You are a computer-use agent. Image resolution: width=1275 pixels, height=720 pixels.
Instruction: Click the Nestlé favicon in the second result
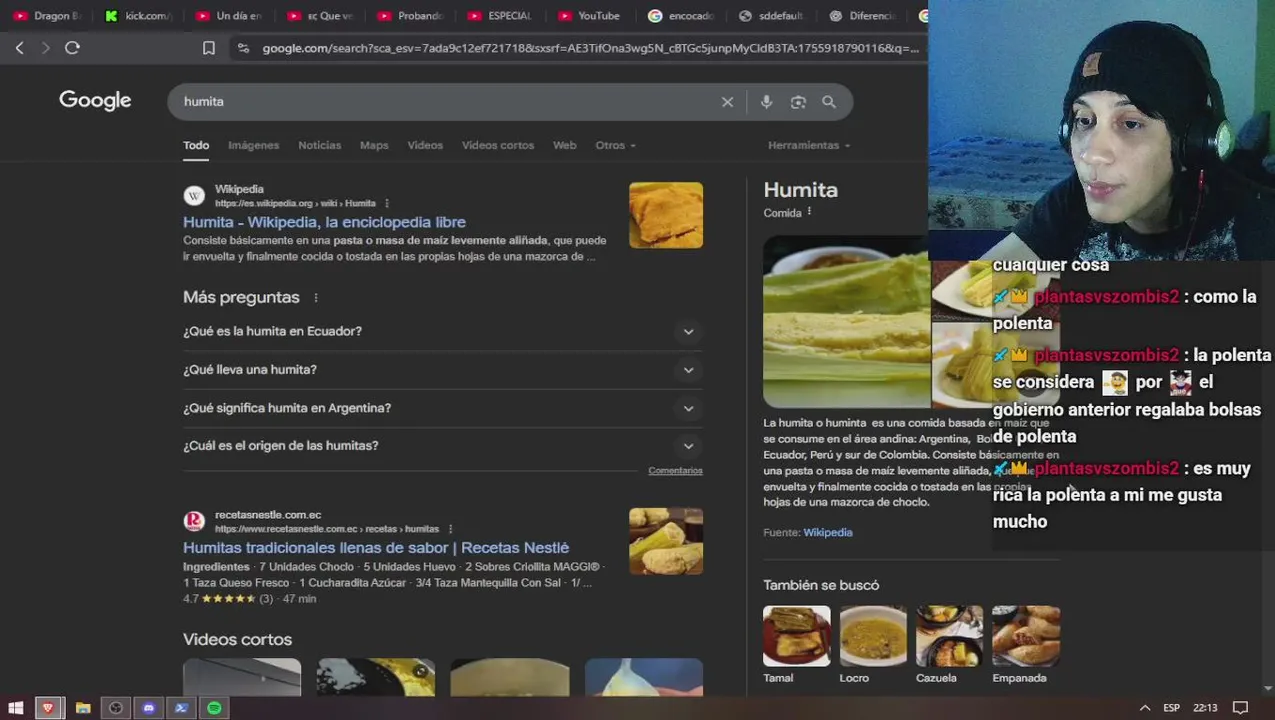tap(194, 521)
